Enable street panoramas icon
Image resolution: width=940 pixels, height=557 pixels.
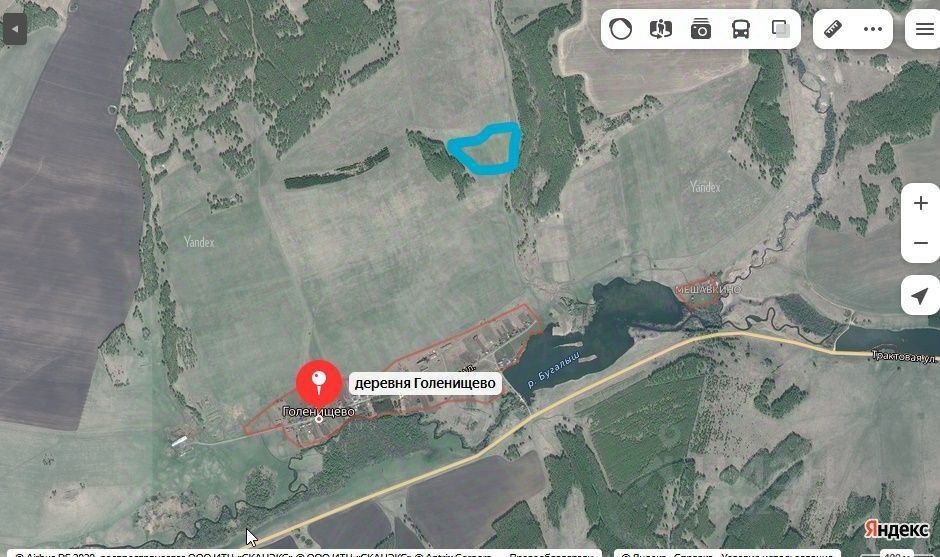pos(661,28)
